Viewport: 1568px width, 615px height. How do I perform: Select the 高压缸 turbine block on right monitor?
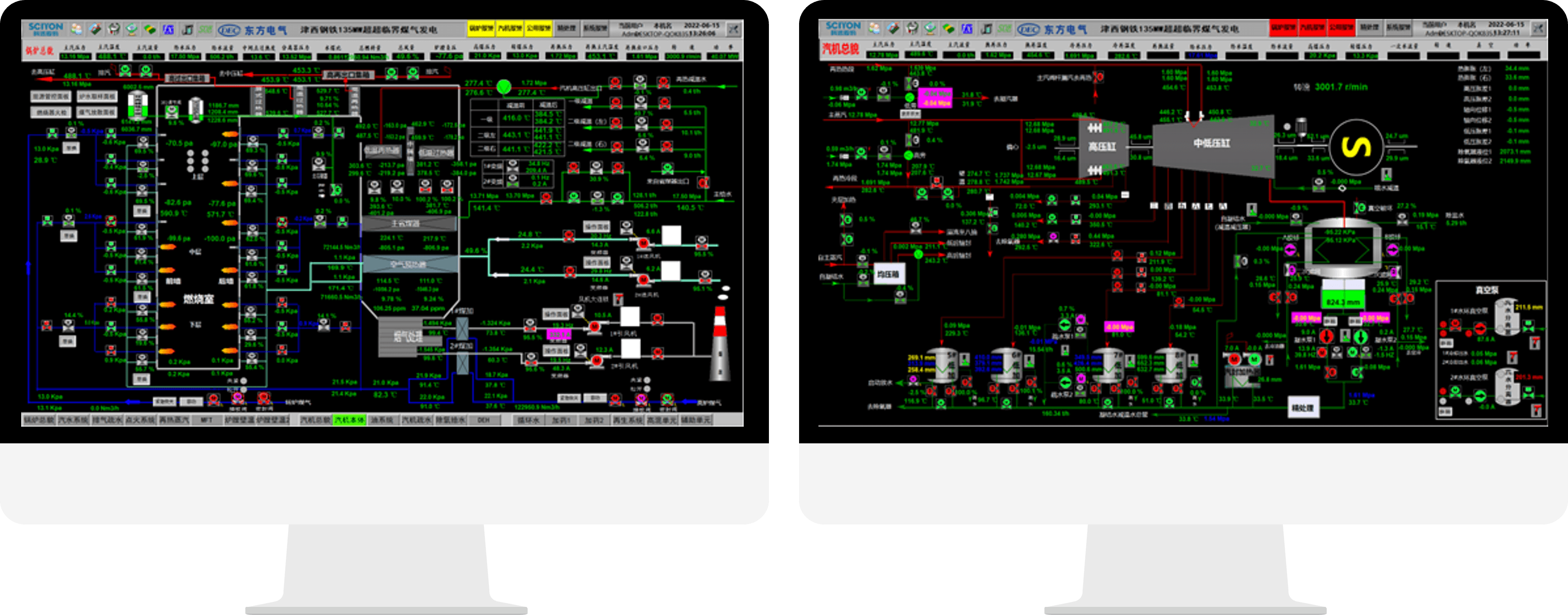[x=1103, y=147]
